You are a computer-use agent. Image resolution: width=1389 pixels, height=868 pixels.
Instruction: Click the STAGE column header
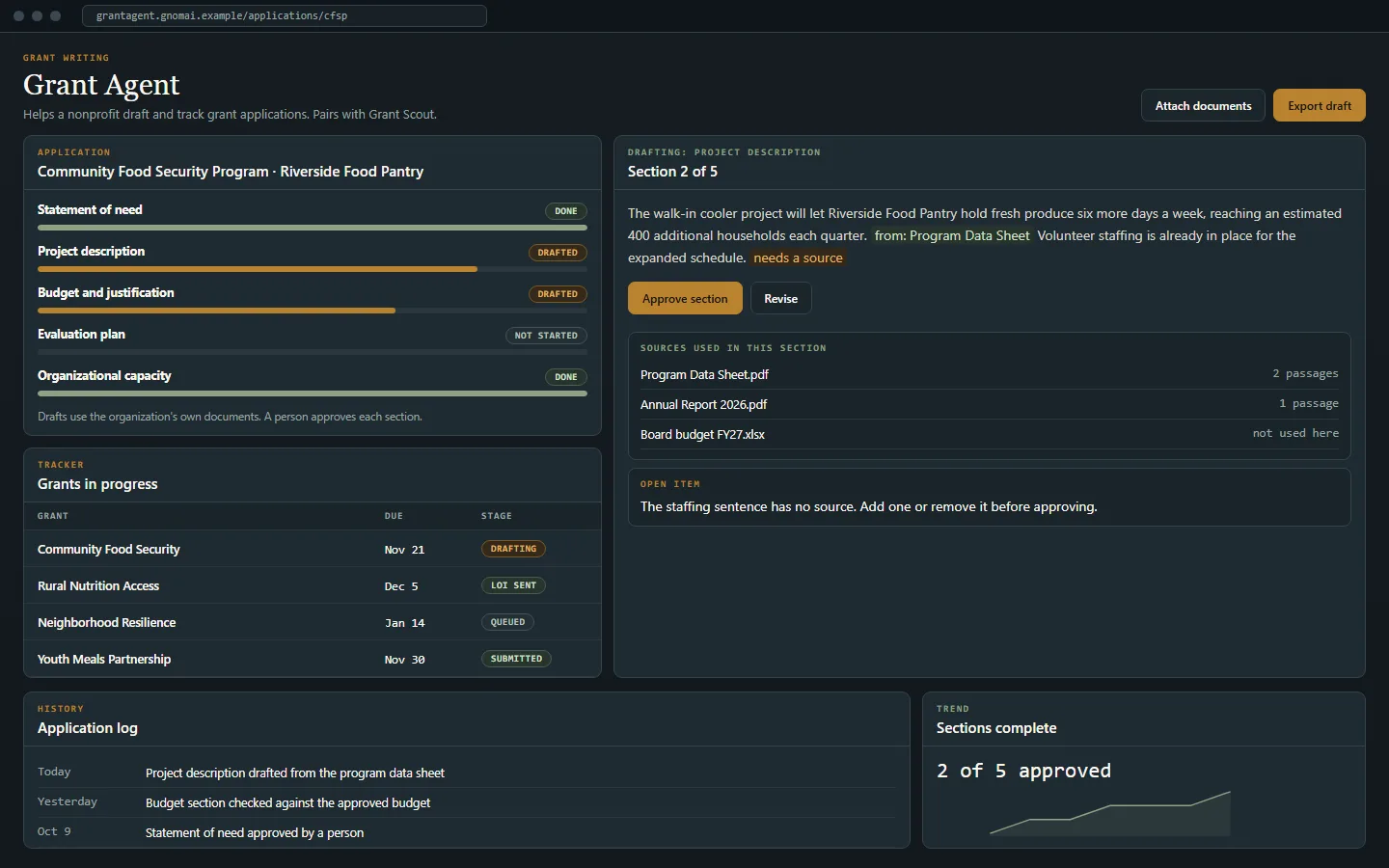coord(497,516)
